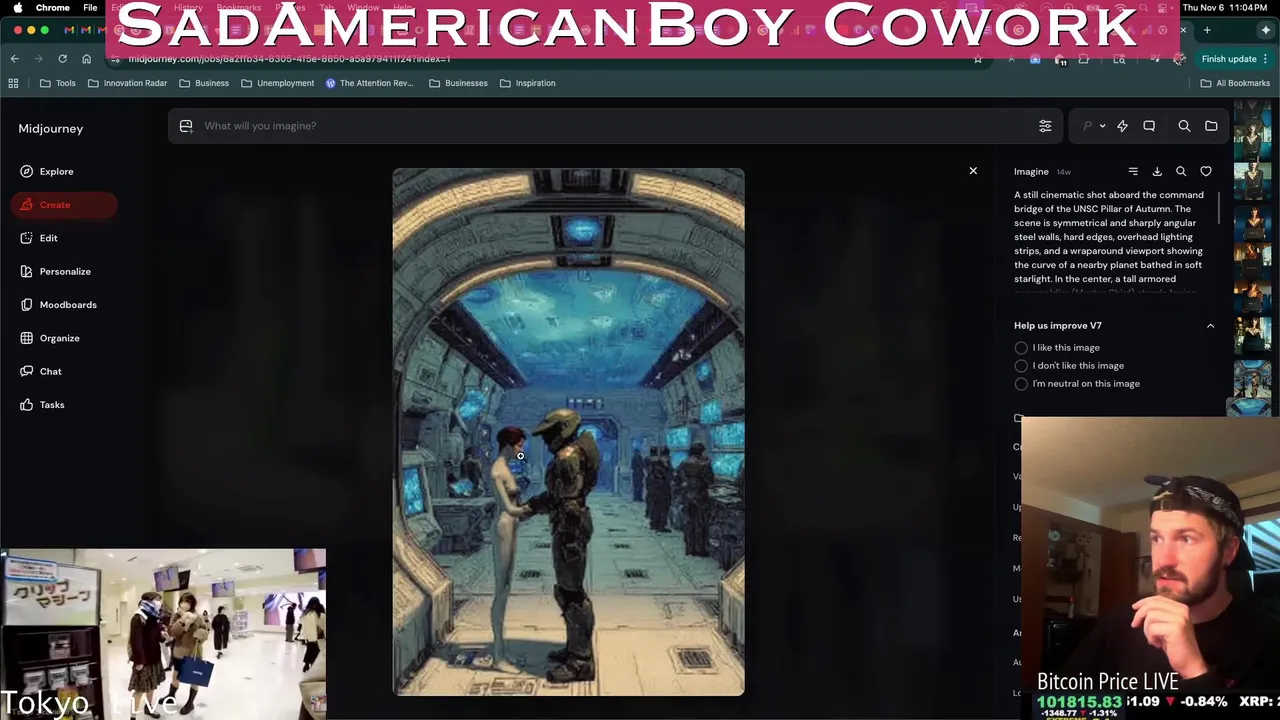1280x720 pixels.
Task: Open the personalization profile dropdown arrow
Action: (1102, 126)
